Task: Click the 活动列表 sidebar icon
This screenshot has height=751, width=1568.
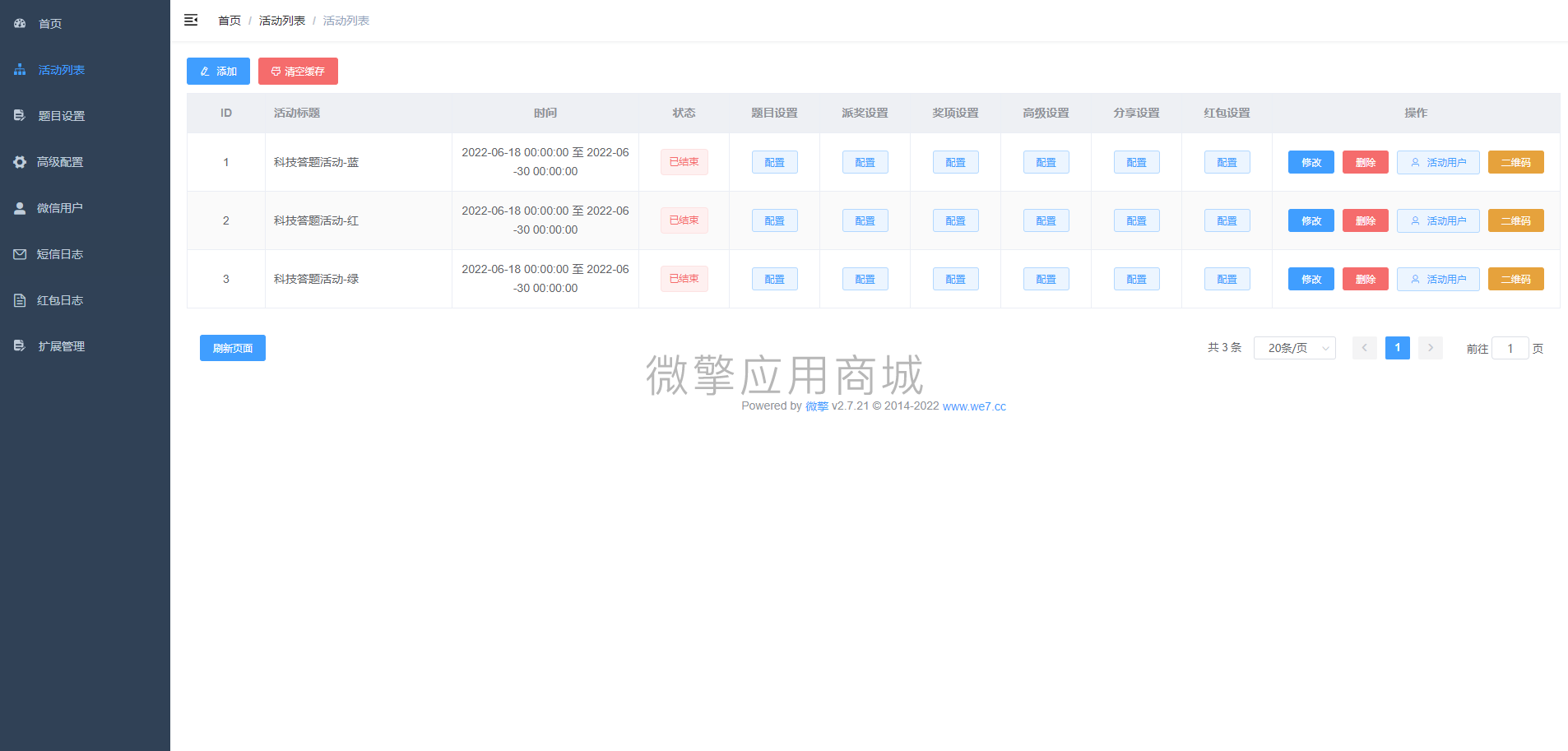Action: pos(20,70)
